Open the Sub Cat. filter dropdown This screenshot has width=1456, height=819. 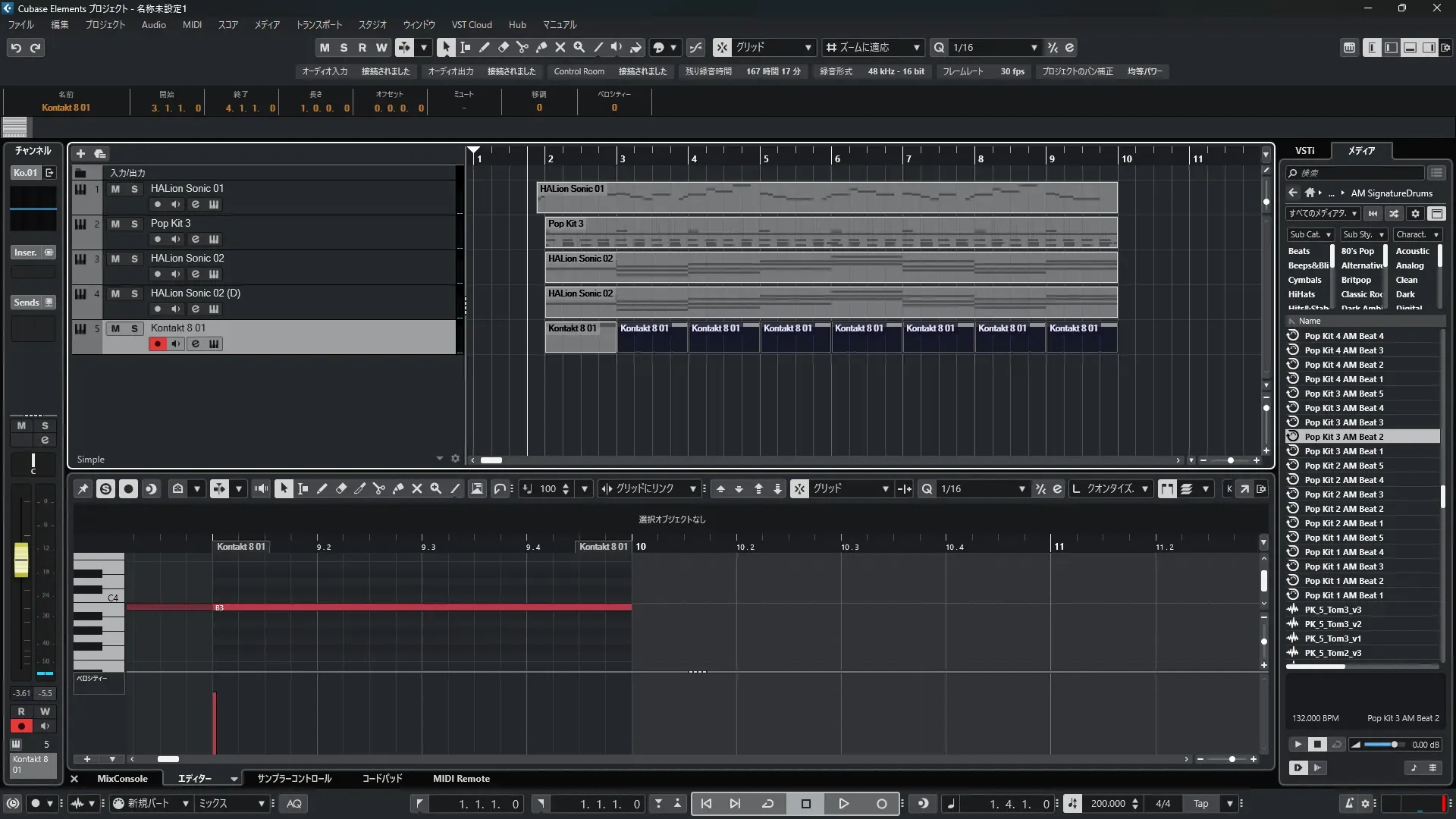(1310, 234)
